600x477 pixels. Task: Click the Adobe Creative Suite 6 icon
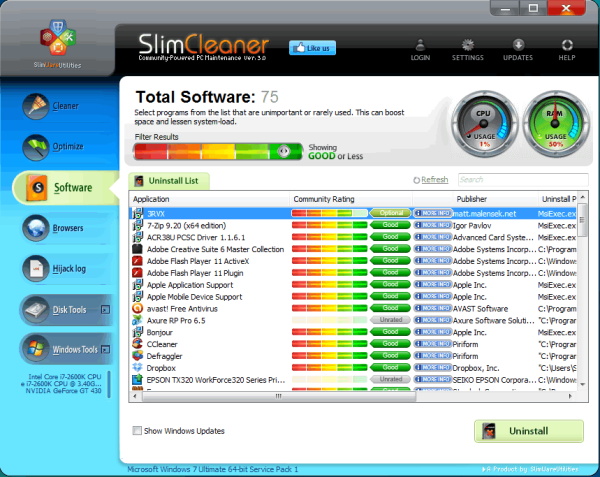click(137, 249)
